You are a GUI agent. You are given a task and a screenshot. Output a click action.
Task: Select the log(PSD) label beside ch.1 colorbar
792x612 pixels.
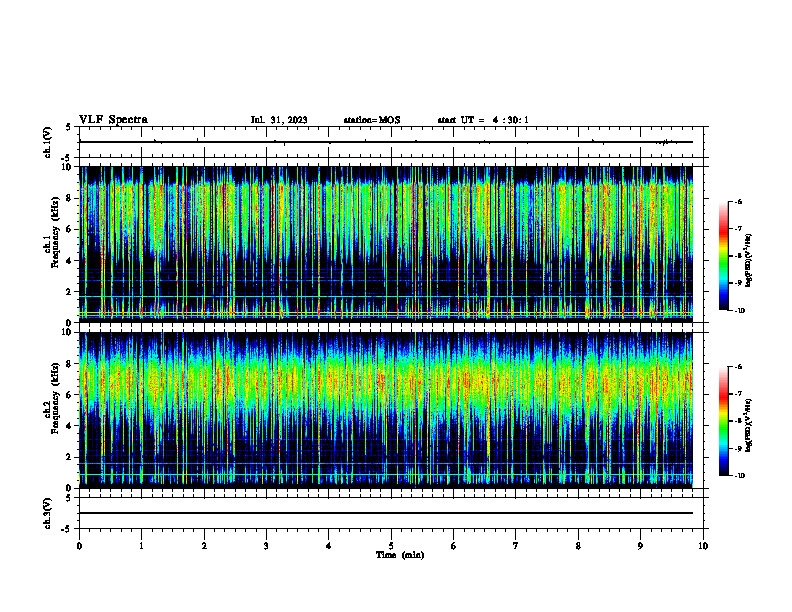(x=749, y=261)
